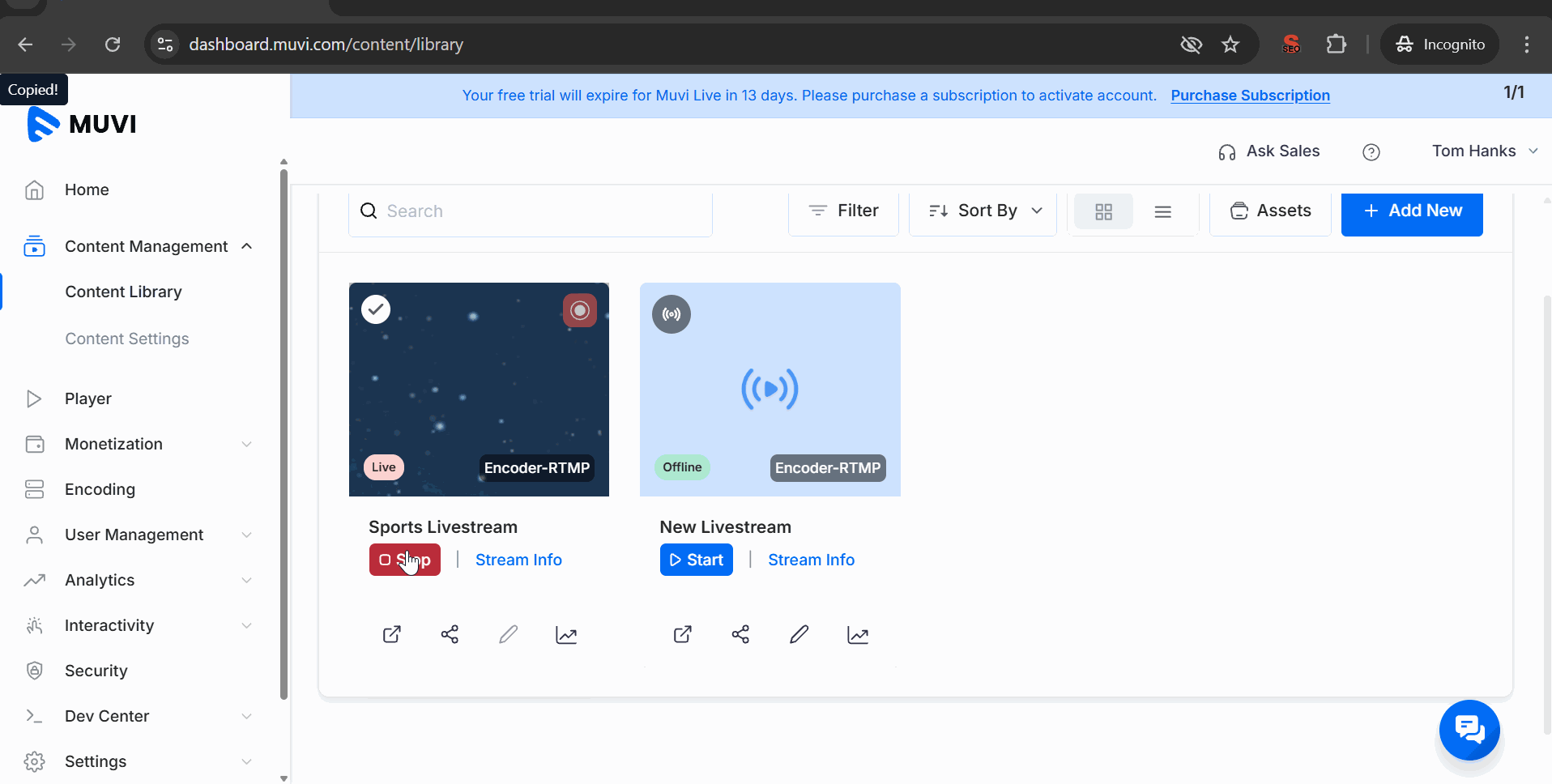Viewport: 1552px width, 784px height.
Task: Click the recording indicator on Sports Livestream
Action: tap(580, 310)
